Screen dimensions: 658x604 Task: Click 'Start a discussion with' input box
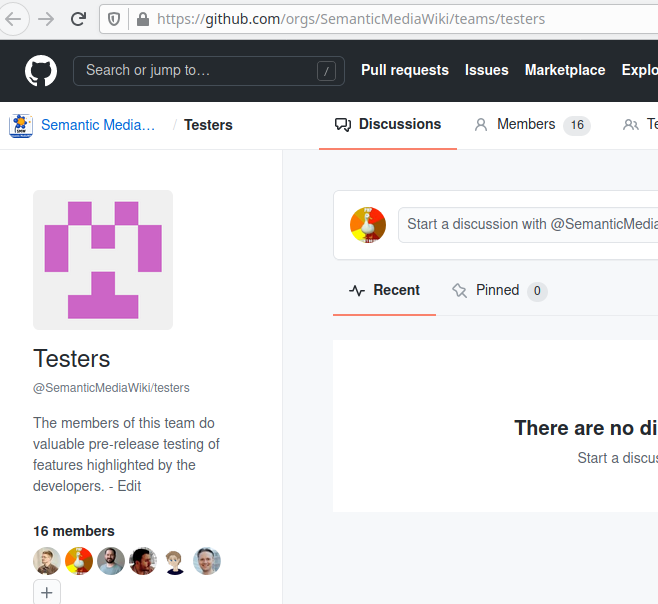pyautogui.click(x=528, y=225)
